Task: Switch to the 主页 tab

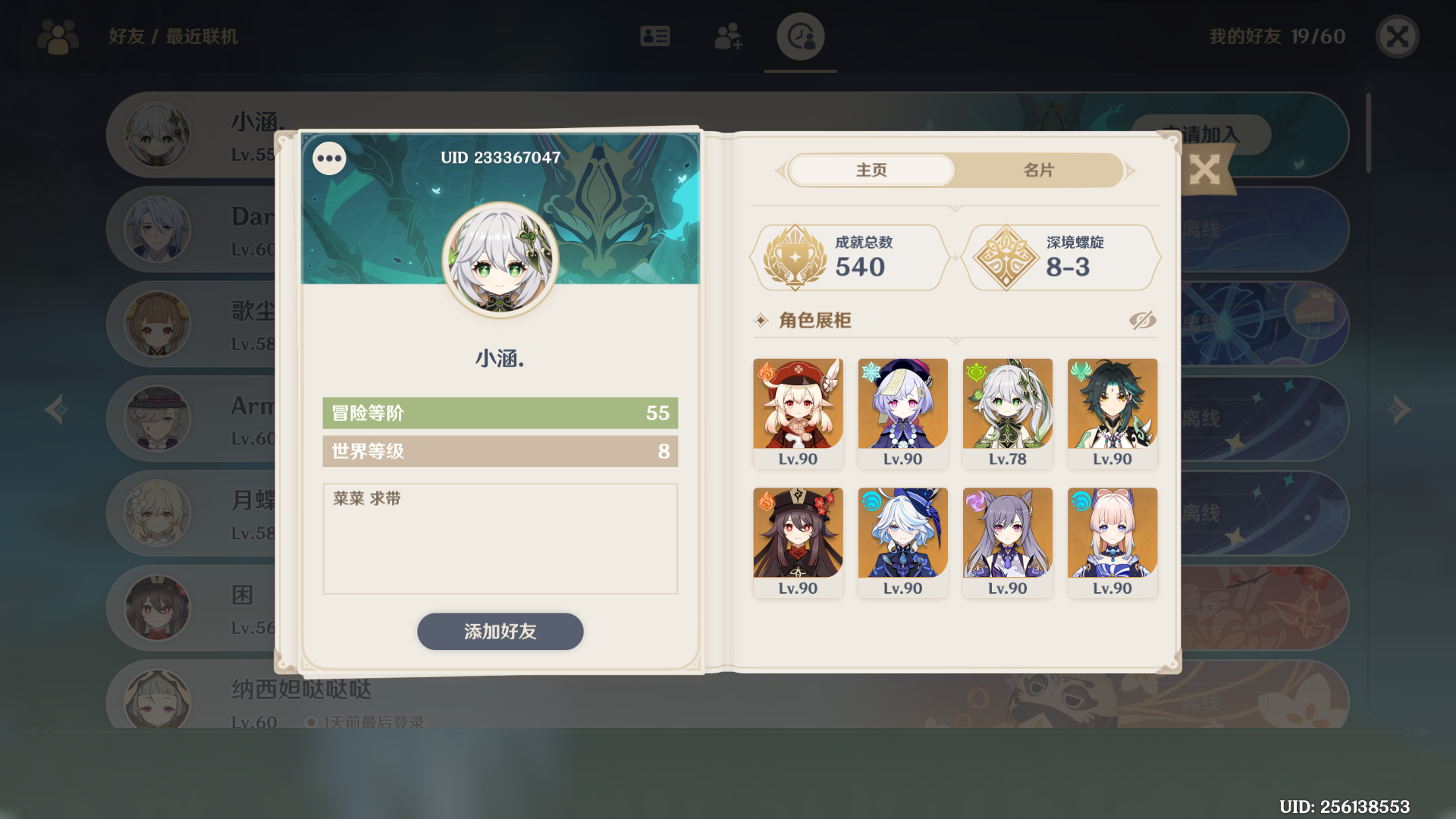Action: click(871, 171)
